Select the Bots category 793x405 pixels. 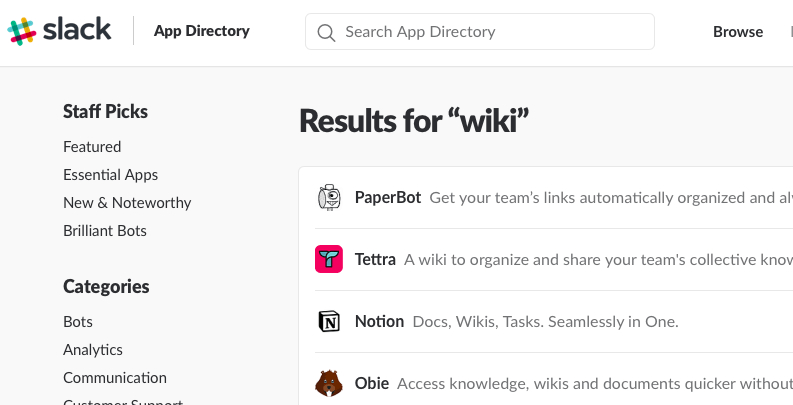(78, 322)
